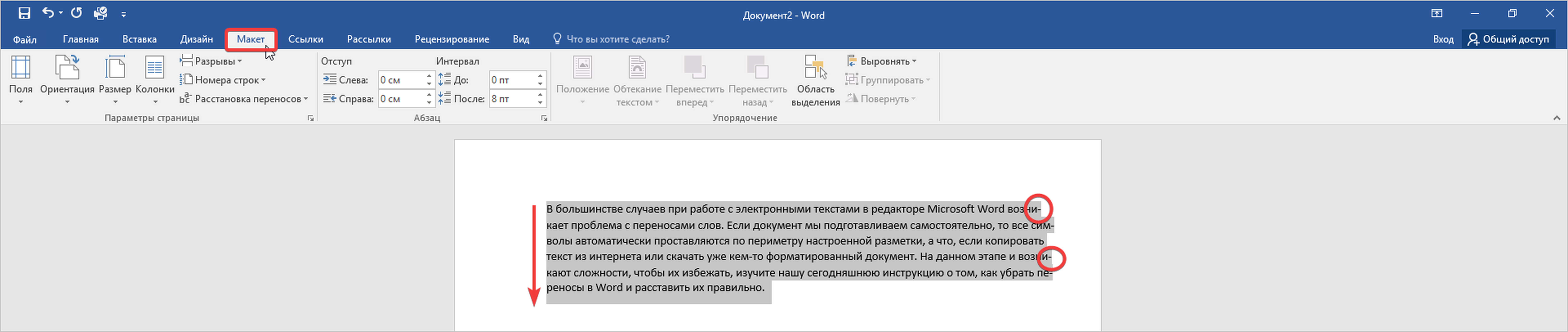Switch to the Главная tab
The width and height of the screenshot is (1568, 332).
coord(80,39)
